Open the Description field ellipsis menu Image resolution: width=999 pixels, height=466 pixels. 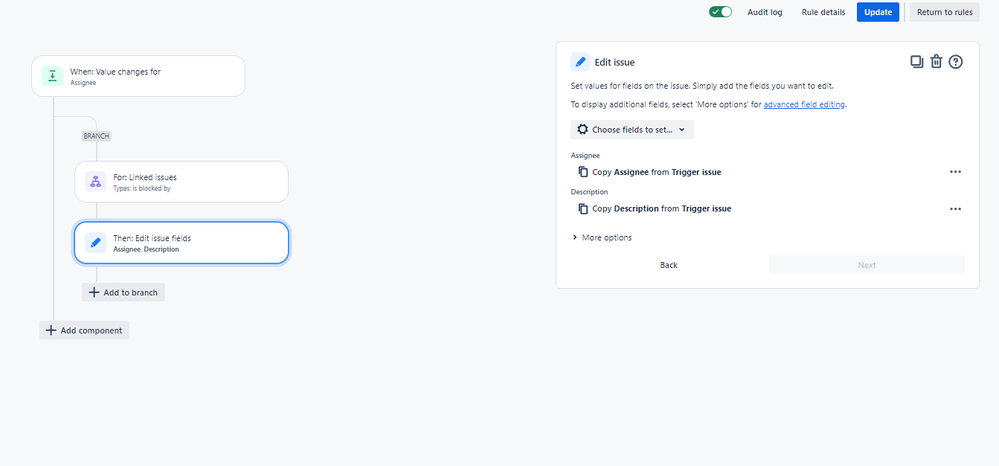pos(955,208)
